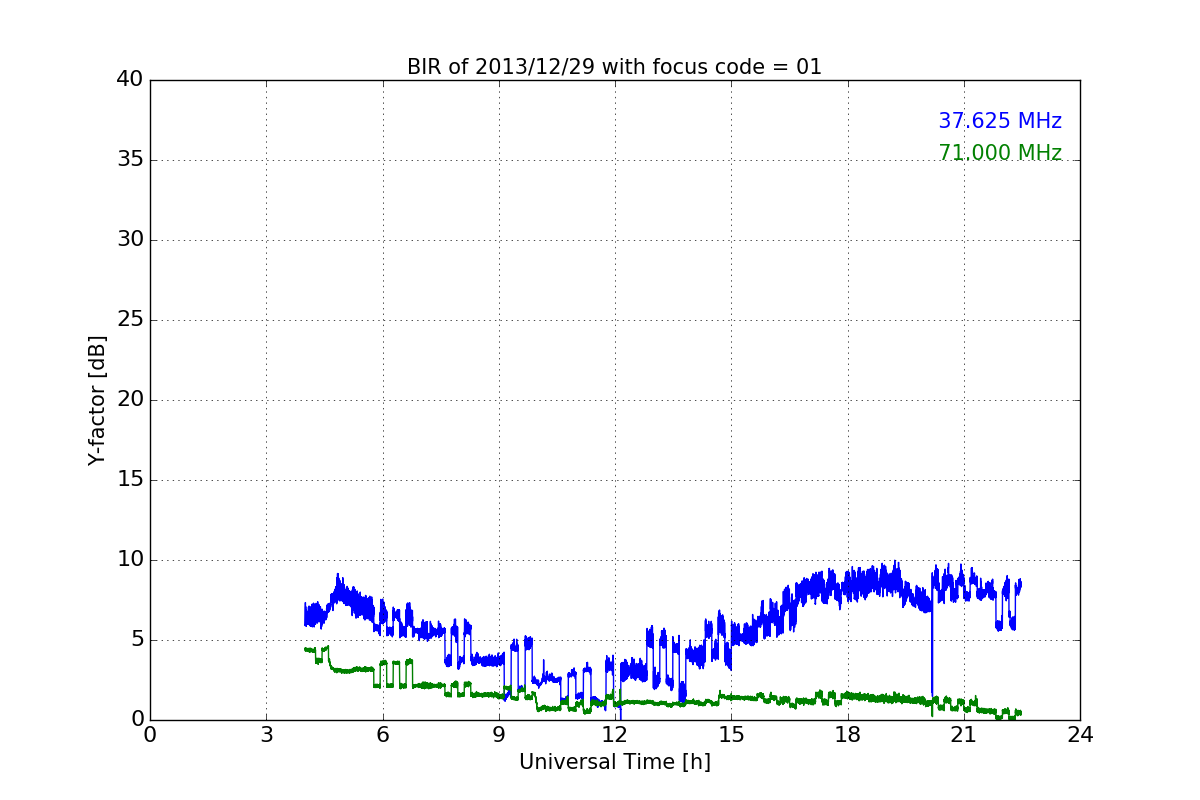Screen dimensions: 1200x800
Task: Click the y-axis tick label 10
Action: click(129, 560)
